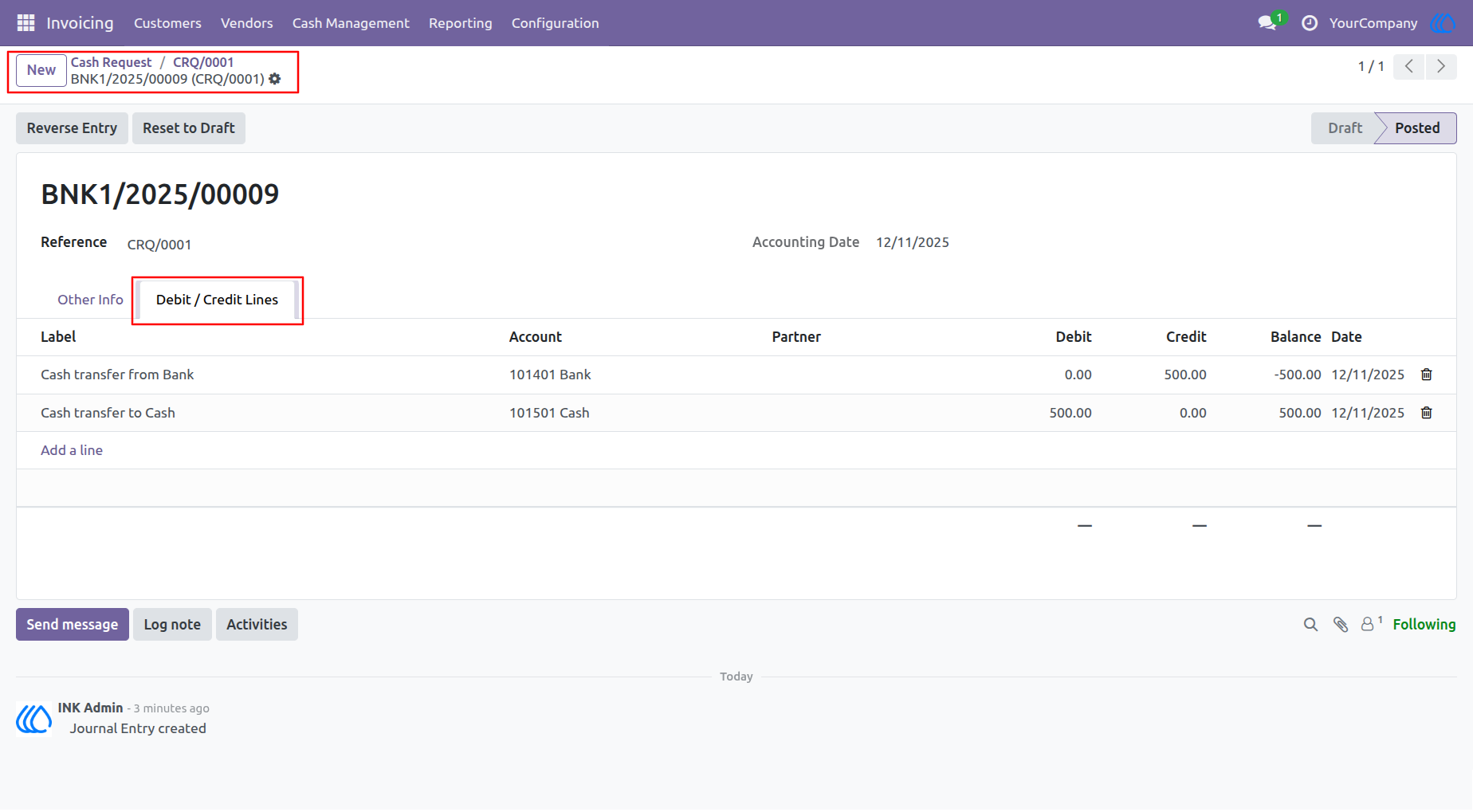
Task: Expand the Reporting menu
Action: pos(461,23)
